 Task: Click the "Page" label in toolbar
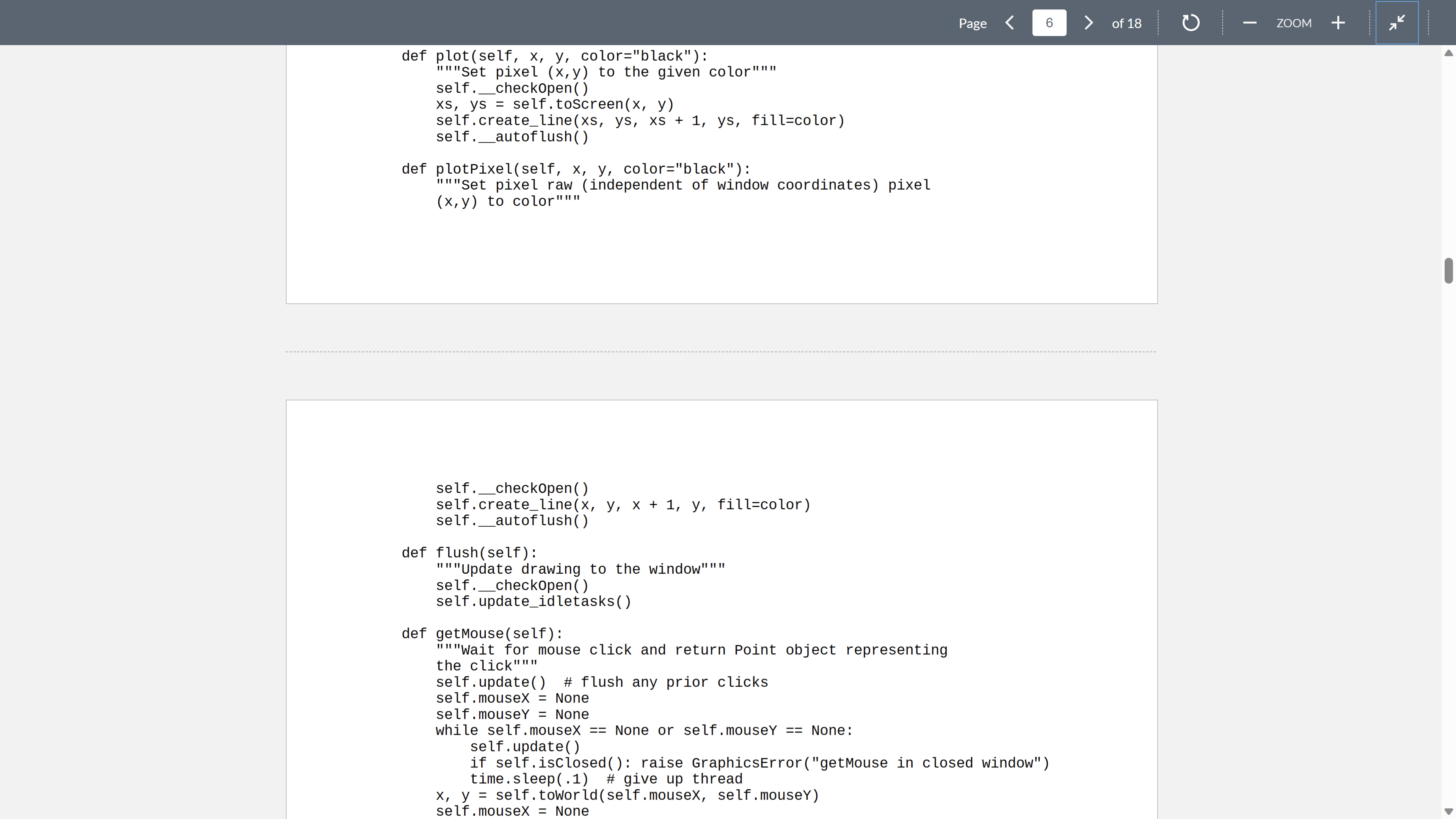pyautogui.click(x=972, y=23)
